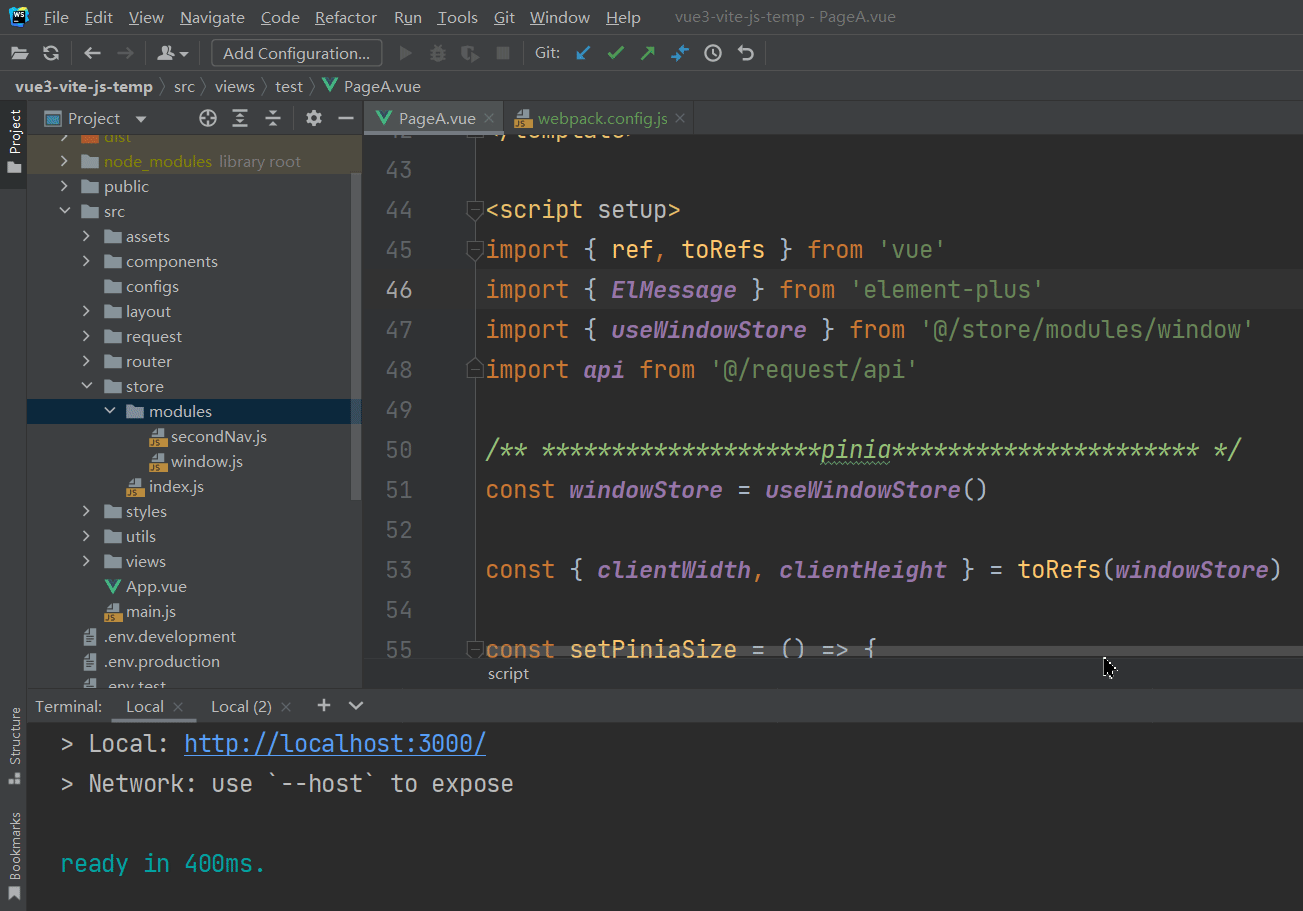Click the Select Opened File target icon

pos(208,118)
